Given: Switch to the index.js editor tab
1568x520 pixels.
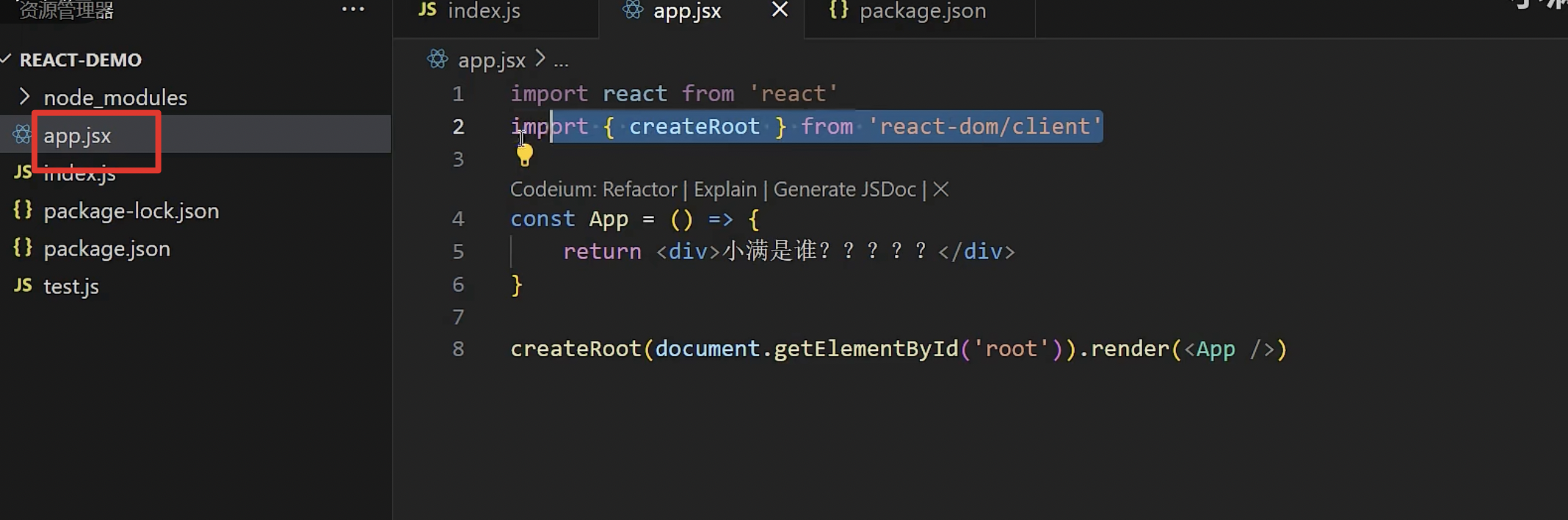Looking at the screenshot, I should [496, 15].
